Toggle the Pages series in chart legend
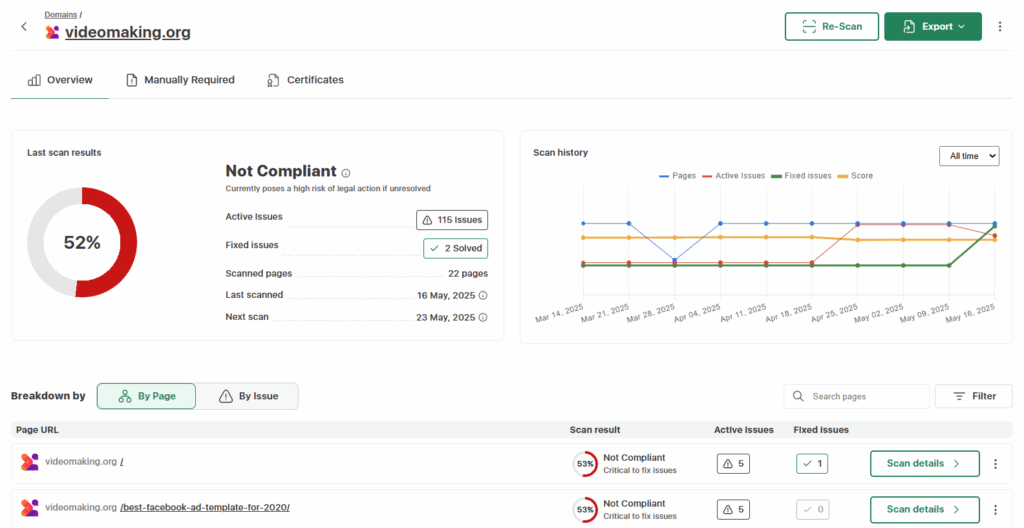Image resolution: width=1024 pixels, height=528 pixels. click(677, 176)
